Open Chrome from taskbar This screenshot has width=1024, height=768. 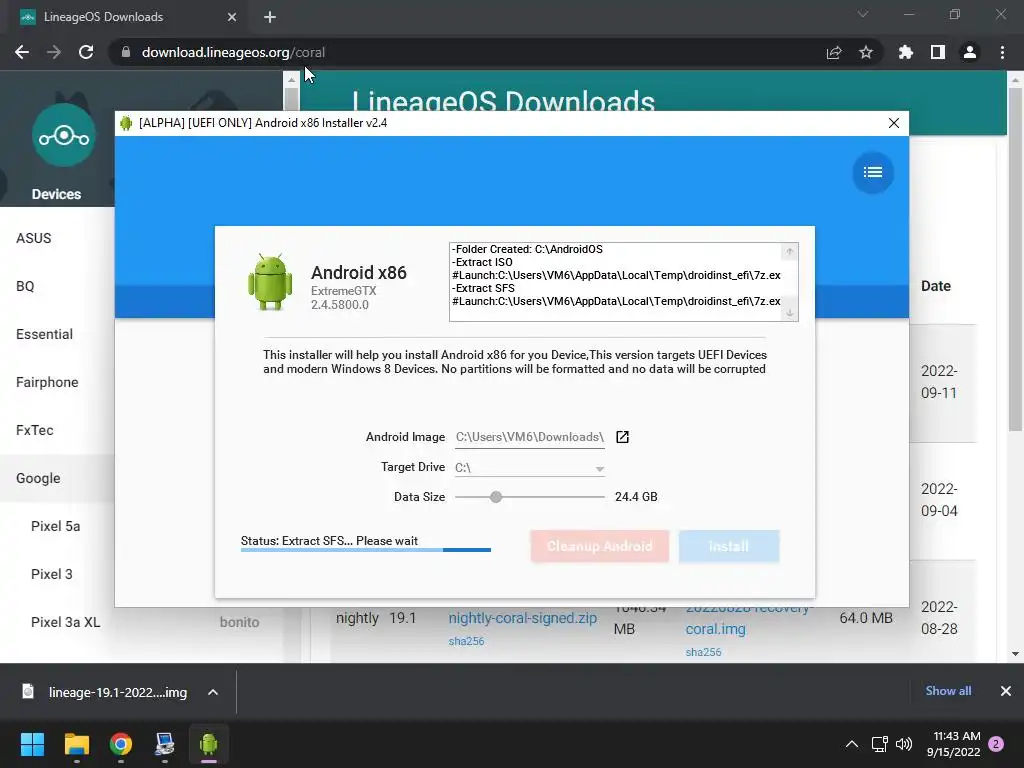121,744
